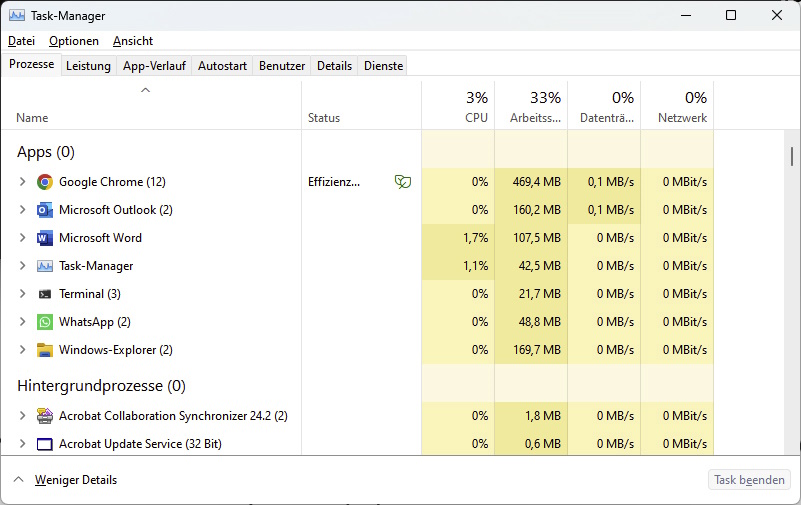The image size is (801, 505).
Task: Expand the Task-Manager process entry
Action: coord(22,266)
